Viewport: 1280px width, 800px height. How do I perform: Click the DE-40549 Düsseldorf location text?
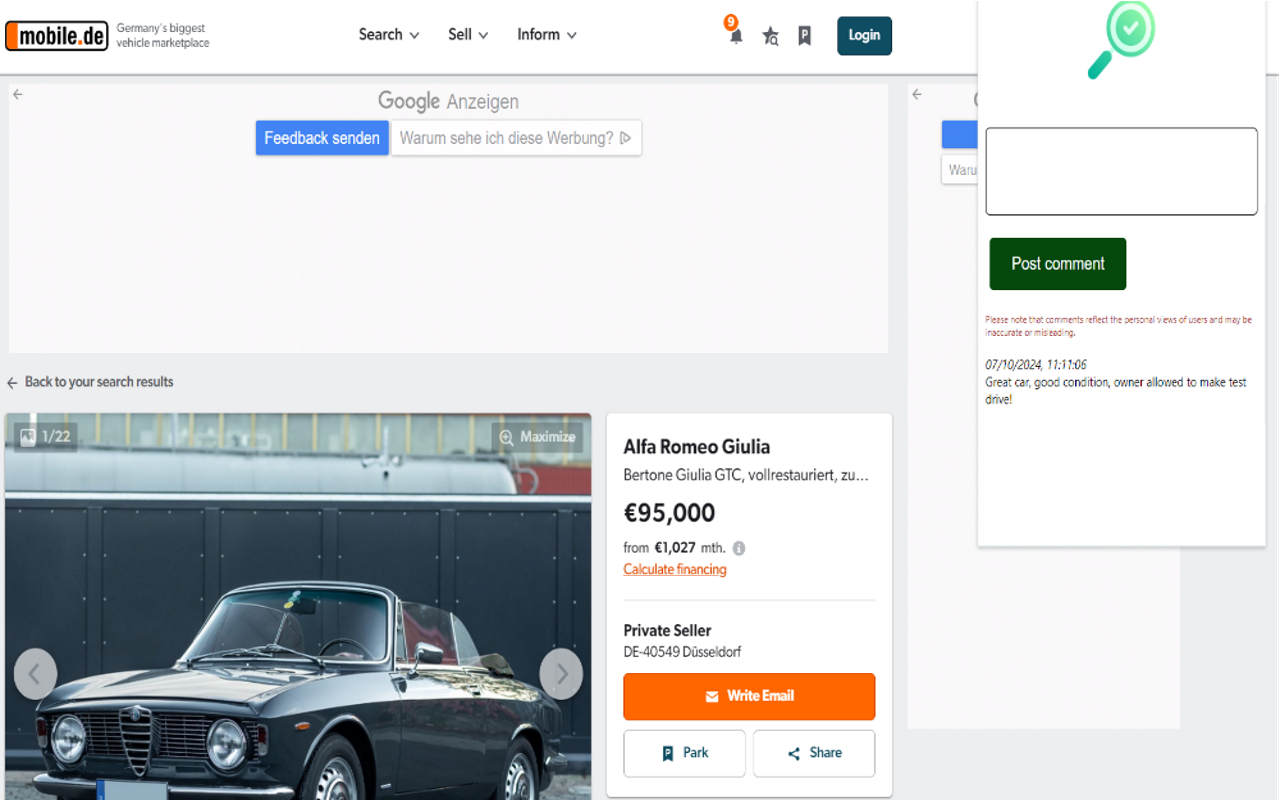point(682,652)
